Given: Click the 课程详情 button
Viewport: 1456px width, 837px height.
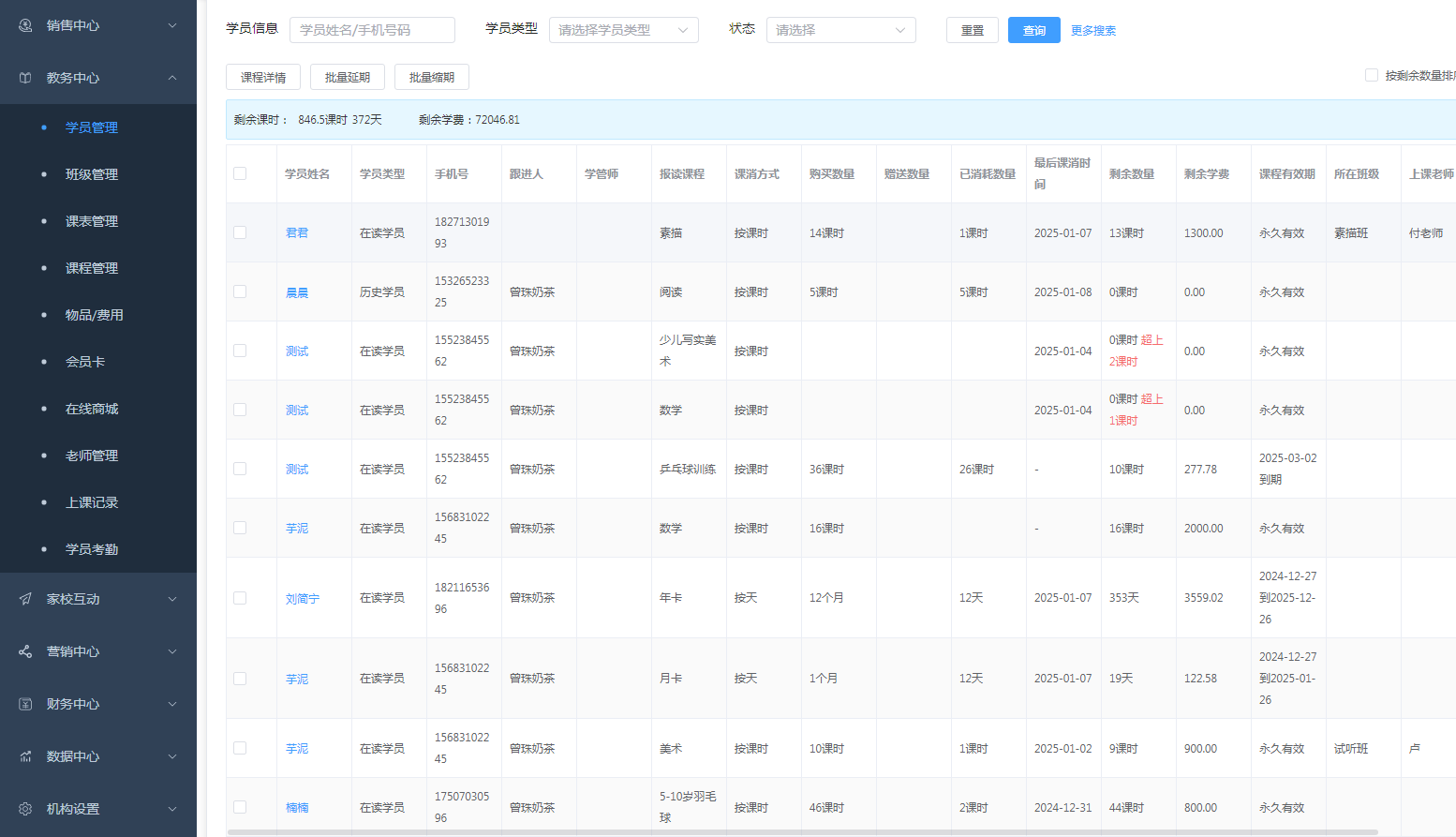Looking at the screenshot, I should coord(263,77).
